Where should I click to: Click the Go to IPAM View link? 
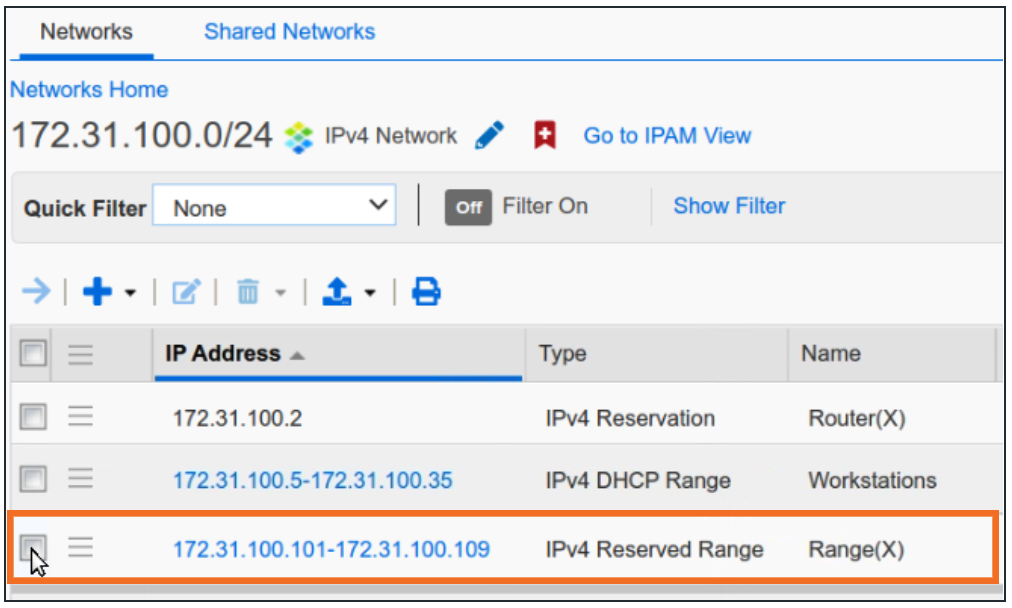(667, 136)
